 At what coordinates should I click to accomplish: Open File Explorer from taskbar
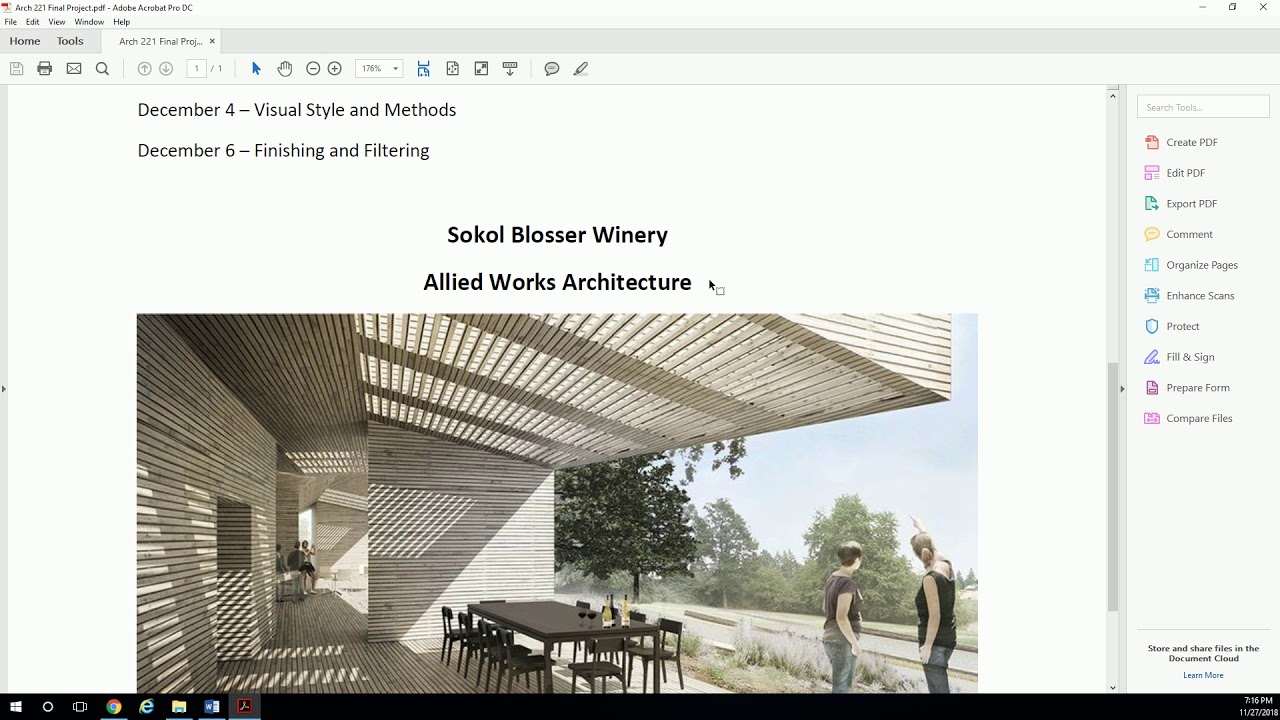tap(179, 707)
